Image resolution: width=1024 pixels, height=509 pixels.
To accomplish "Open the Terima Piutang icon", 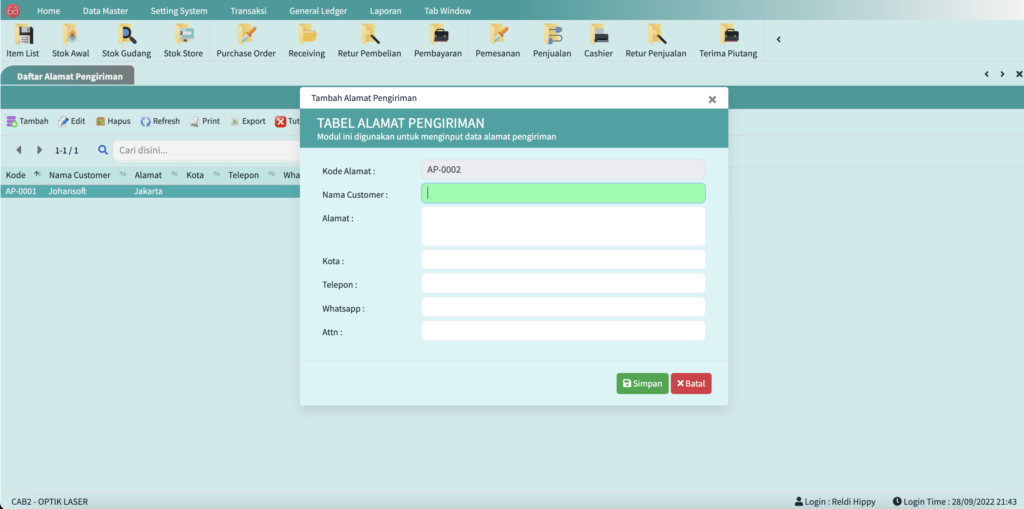I will click(727, 41).
